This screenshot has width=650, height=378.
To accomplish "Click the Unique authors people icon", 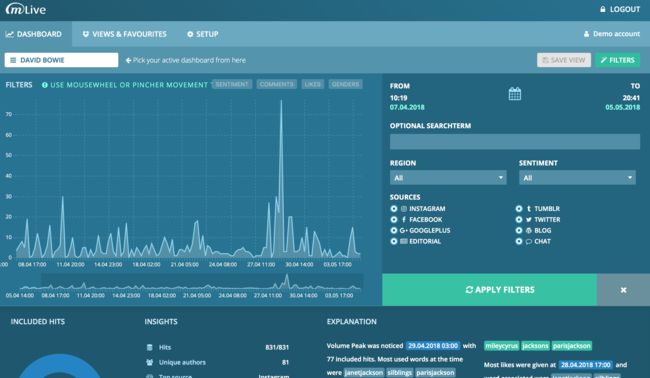I will (x=150, y=362).
